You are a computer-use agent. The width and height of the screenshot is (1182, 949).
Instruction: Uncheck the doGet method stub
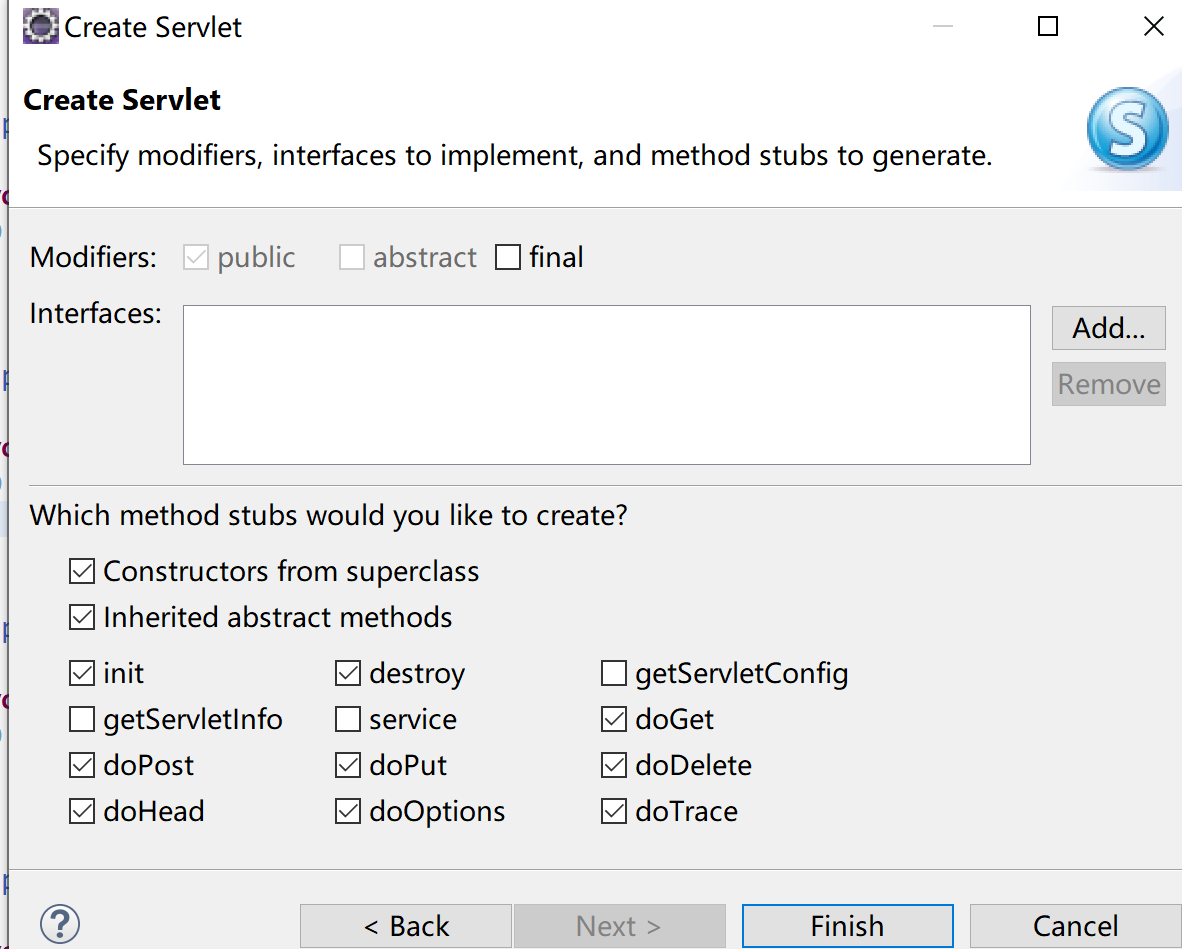point(614,720)
